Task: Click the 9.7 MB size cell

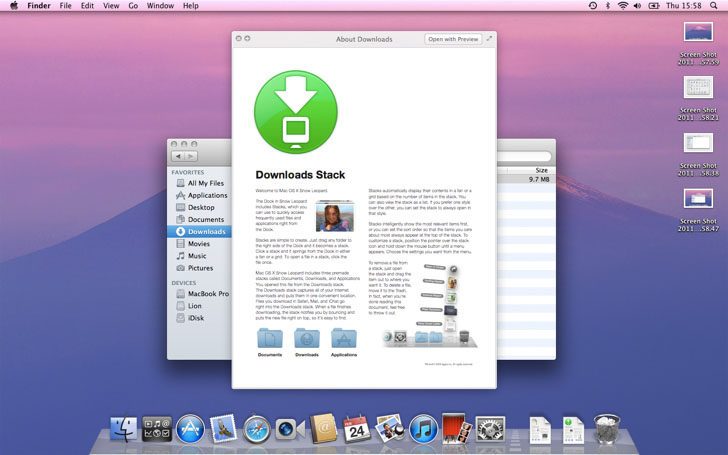Action: click(539, 179)
